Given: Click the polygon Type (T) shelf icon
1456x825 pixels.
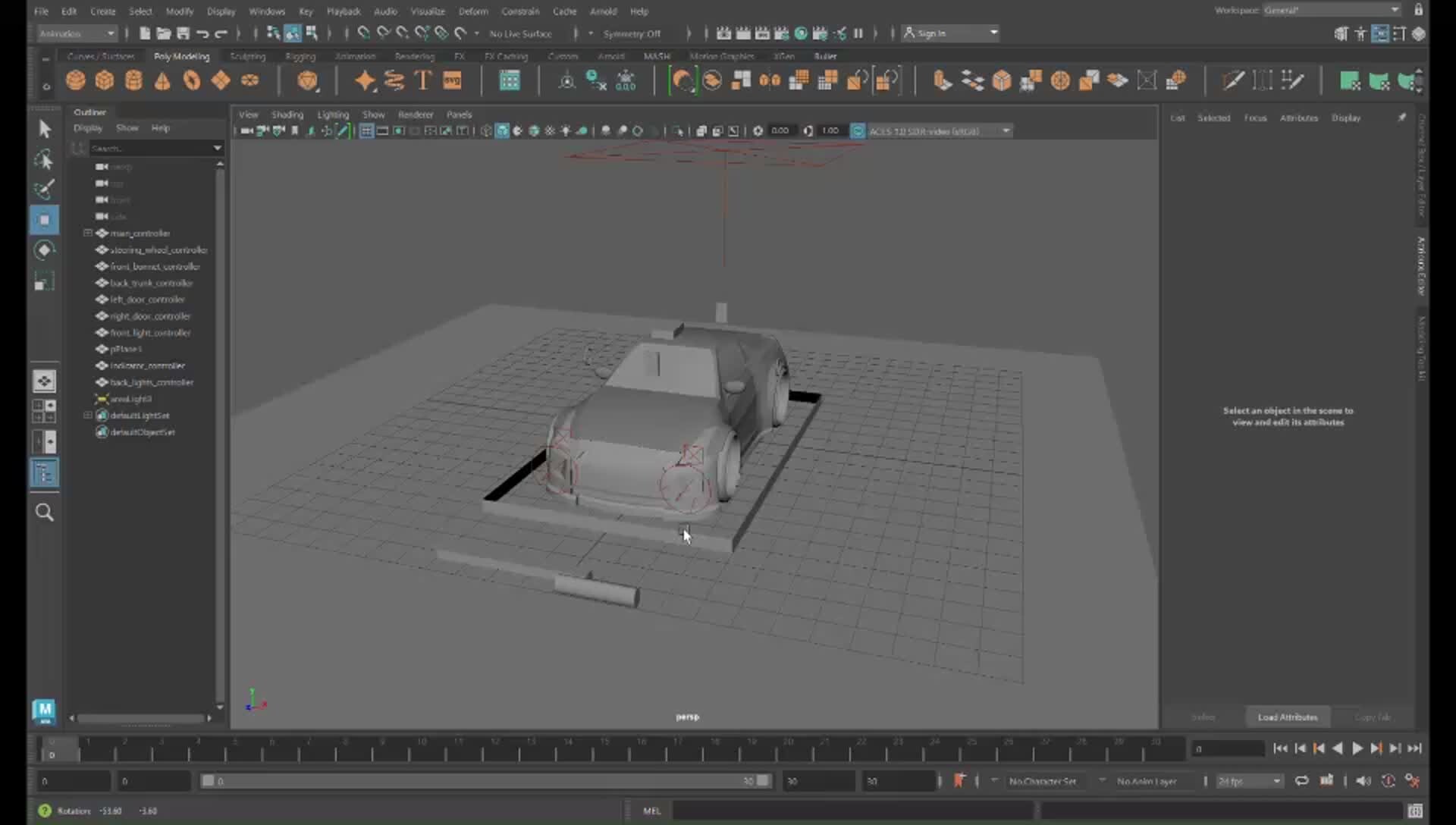Looking at the screenshot, I should pos(423,79).
